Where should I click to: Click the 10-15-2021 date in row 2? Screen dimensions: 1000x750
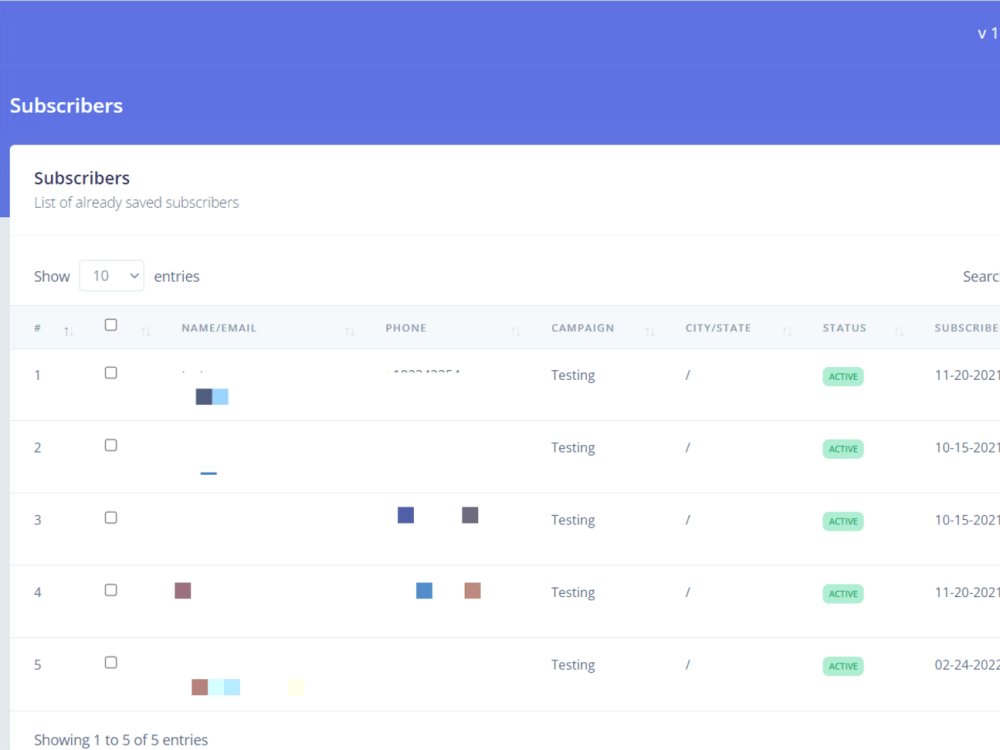point(967,448)
